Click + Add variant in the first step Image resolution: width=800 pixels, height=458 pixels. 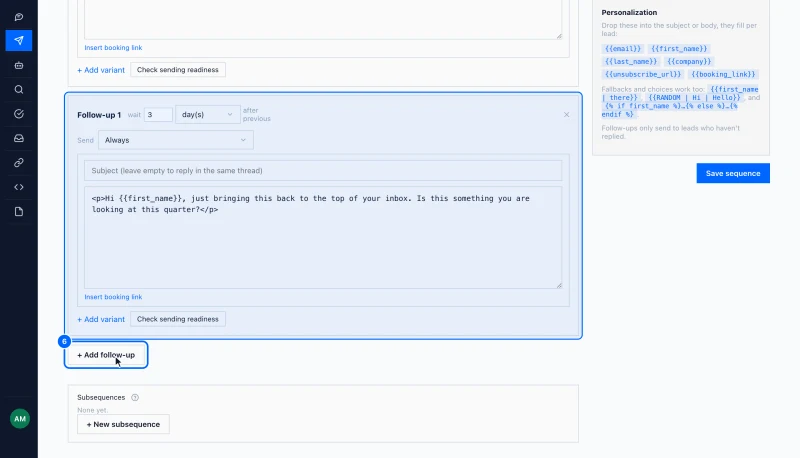[x=101, y=70]
